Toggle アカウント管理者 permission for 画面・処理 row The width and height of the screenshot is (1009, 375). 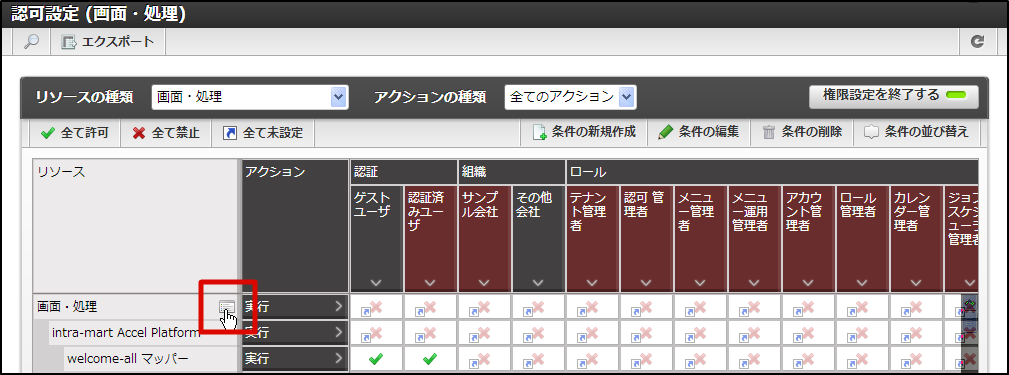[809, 307]
